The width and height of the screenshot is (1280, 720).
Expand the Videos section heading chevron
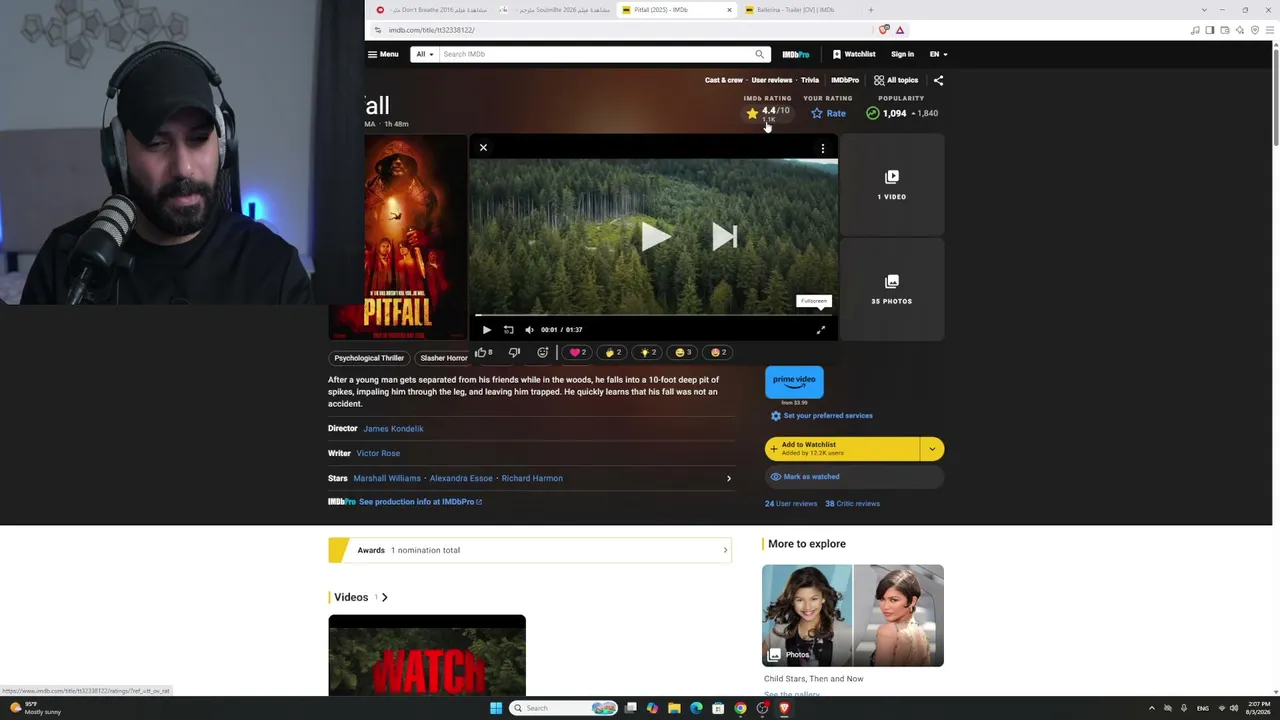(x=384, y=597)
